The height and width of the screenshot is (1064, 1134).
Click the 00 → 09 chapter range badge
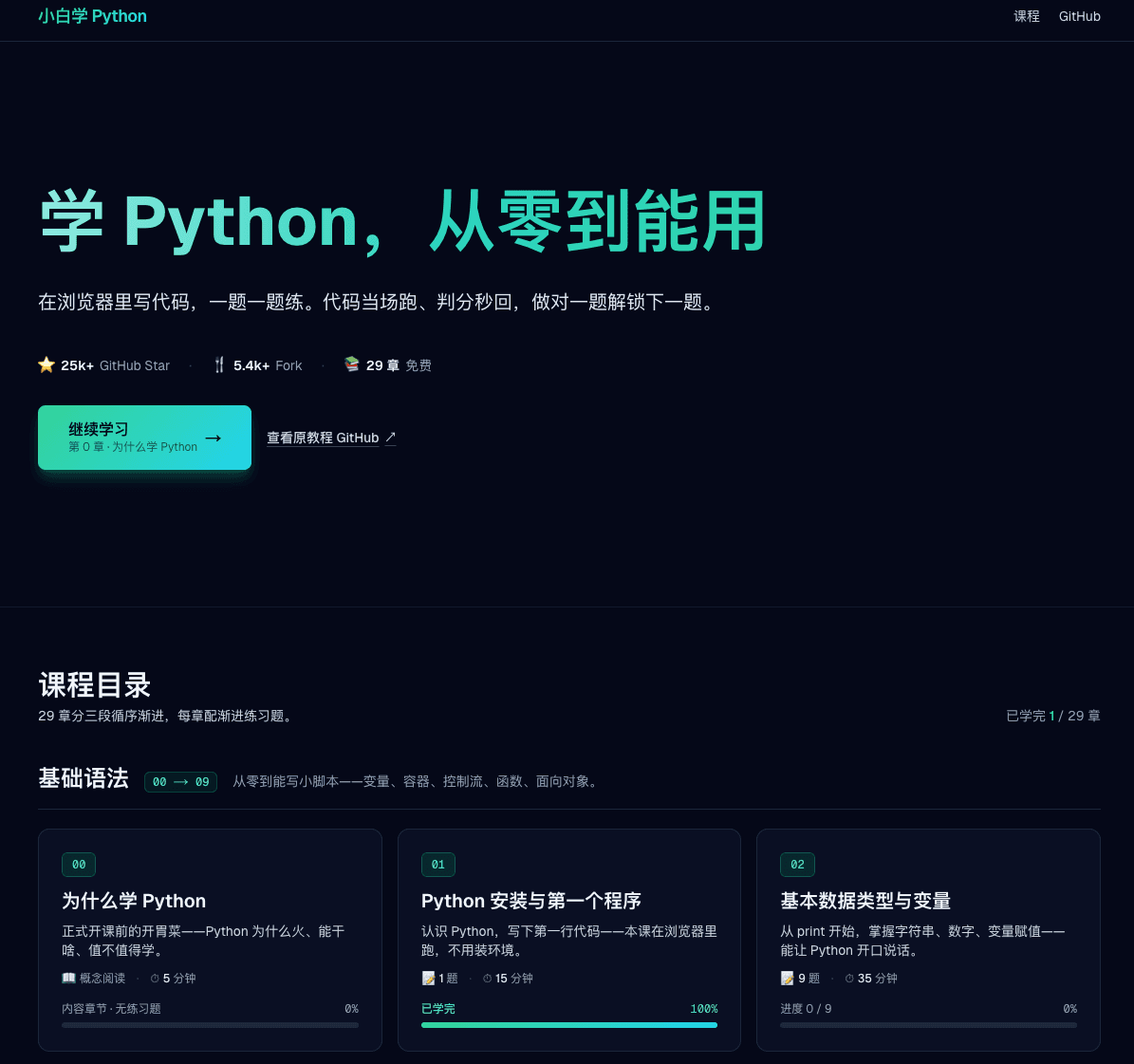(x=181, y=782)
